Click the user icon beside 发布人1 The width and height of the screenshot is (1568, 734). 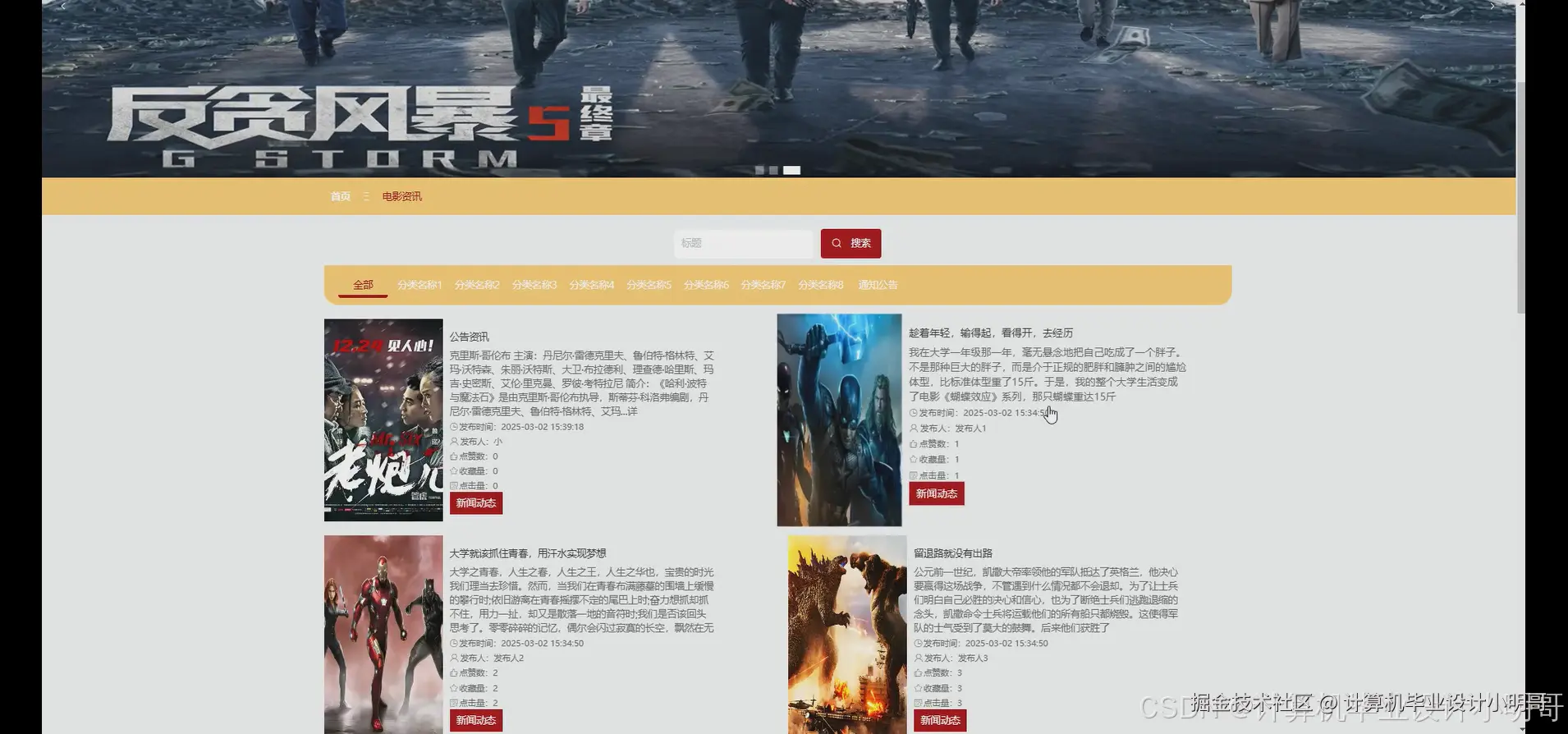(x=914, y=429)
